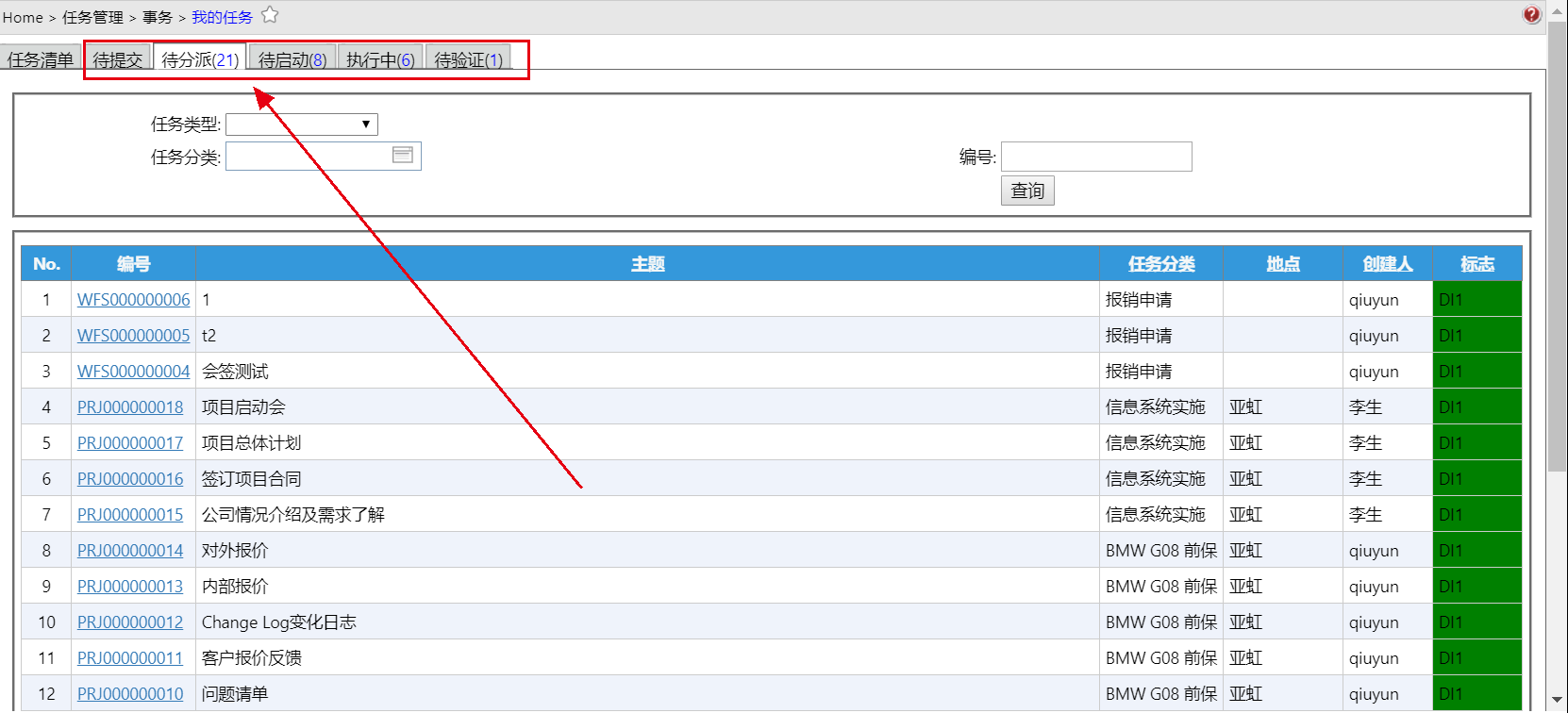Open task PRJ000000013
This screenshot has width=1568, height=713.
tap(130, 587)
